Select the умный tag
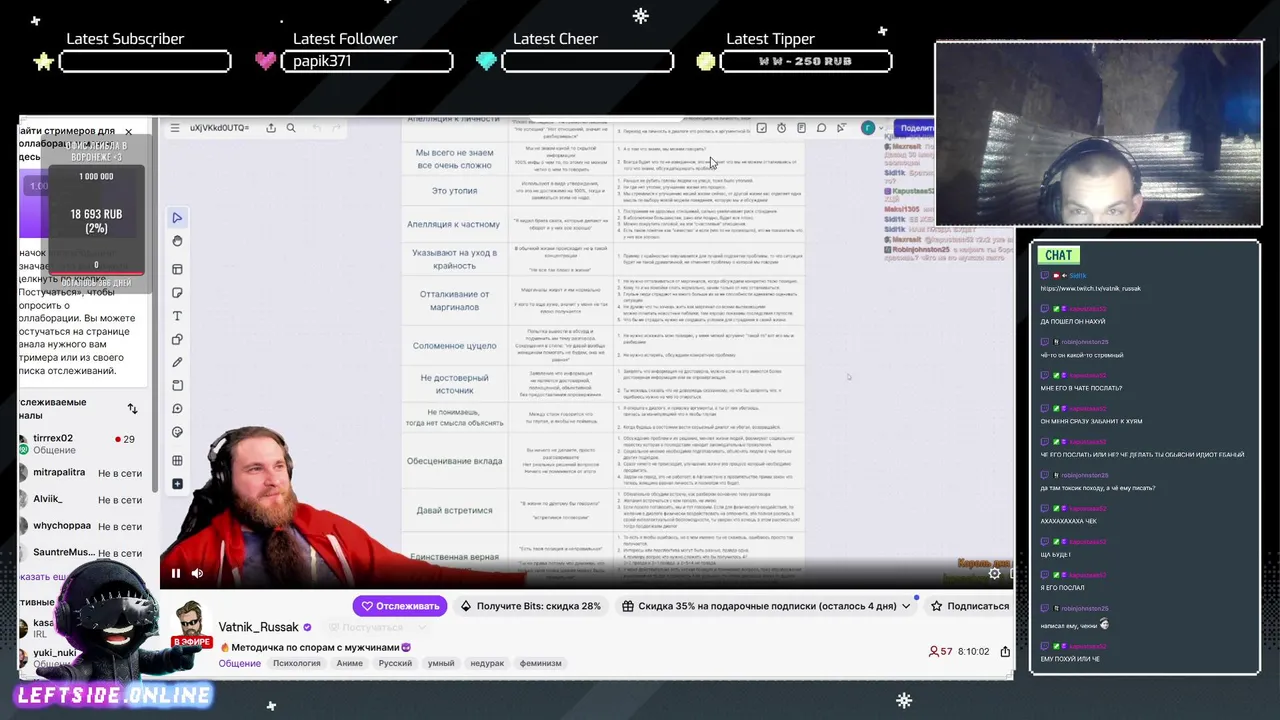This screenshot has height=720, width=1280. coord(441,663)
